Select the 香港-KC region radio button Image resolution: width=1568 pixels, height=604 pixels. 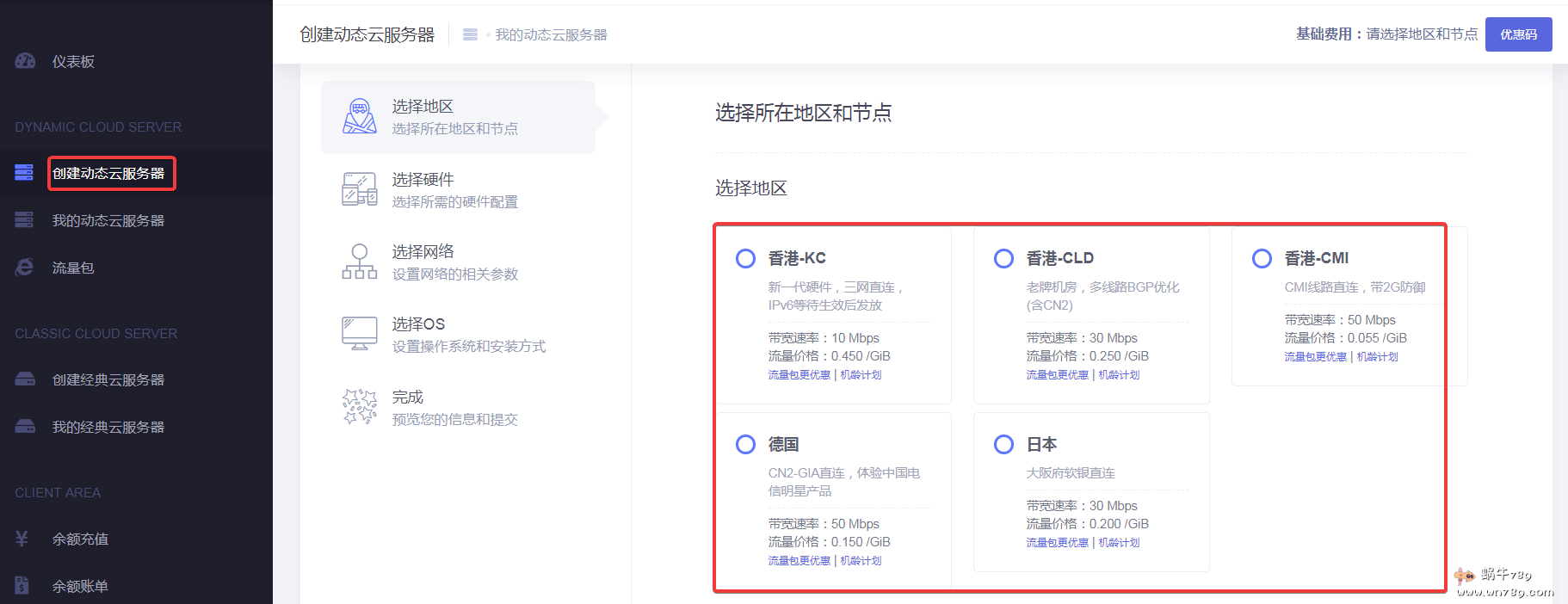(745, 258)
